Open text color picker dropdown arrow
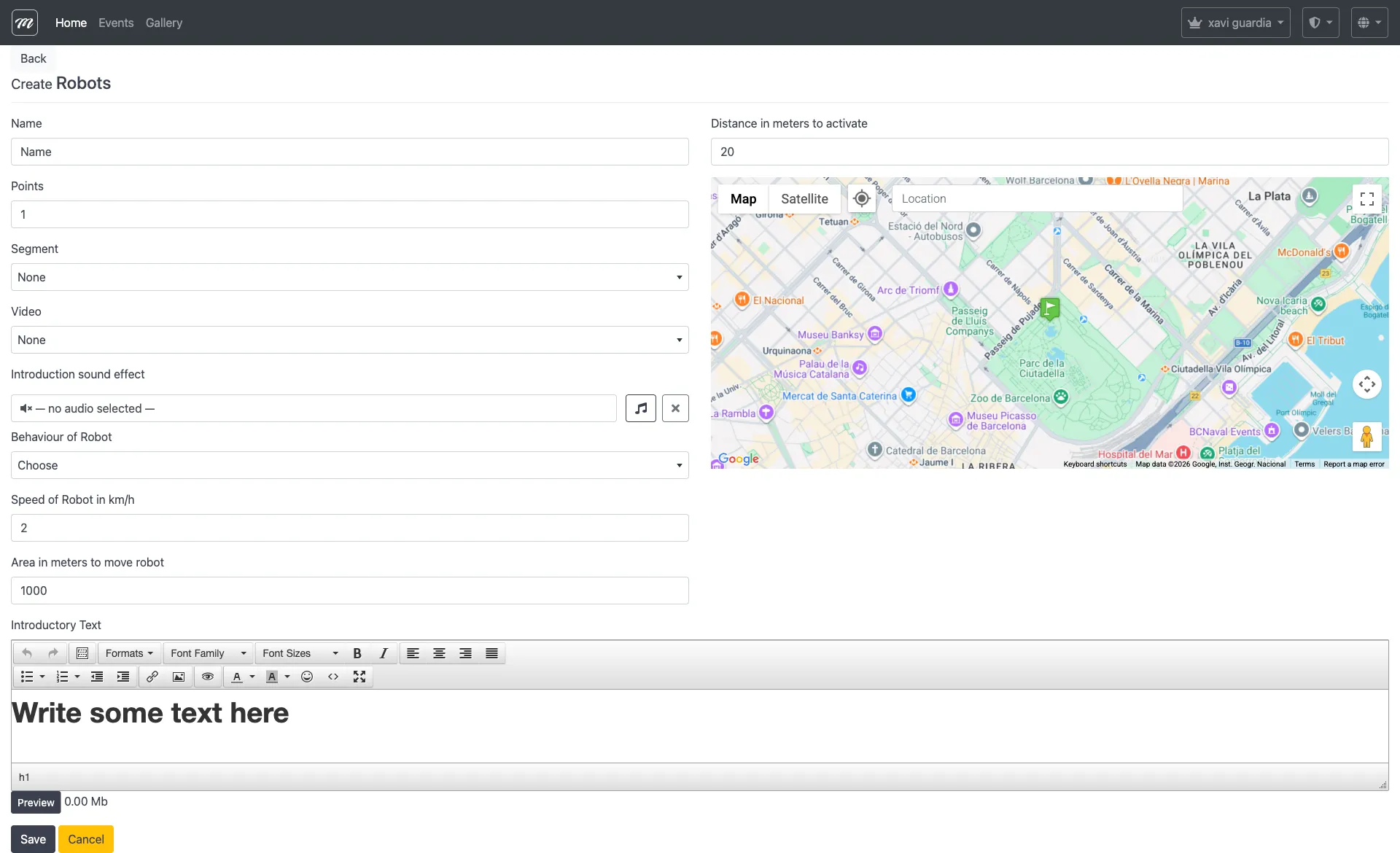1400x853 pixels. click(252, 677)
